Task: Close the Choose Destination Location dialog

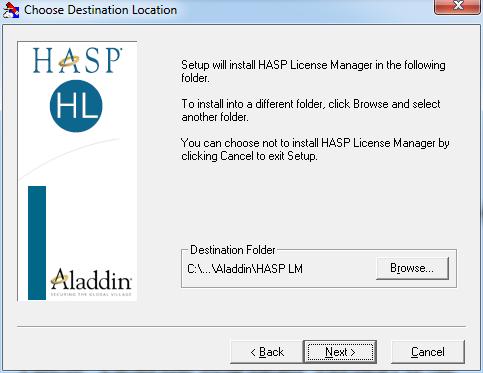Action: 458,6
